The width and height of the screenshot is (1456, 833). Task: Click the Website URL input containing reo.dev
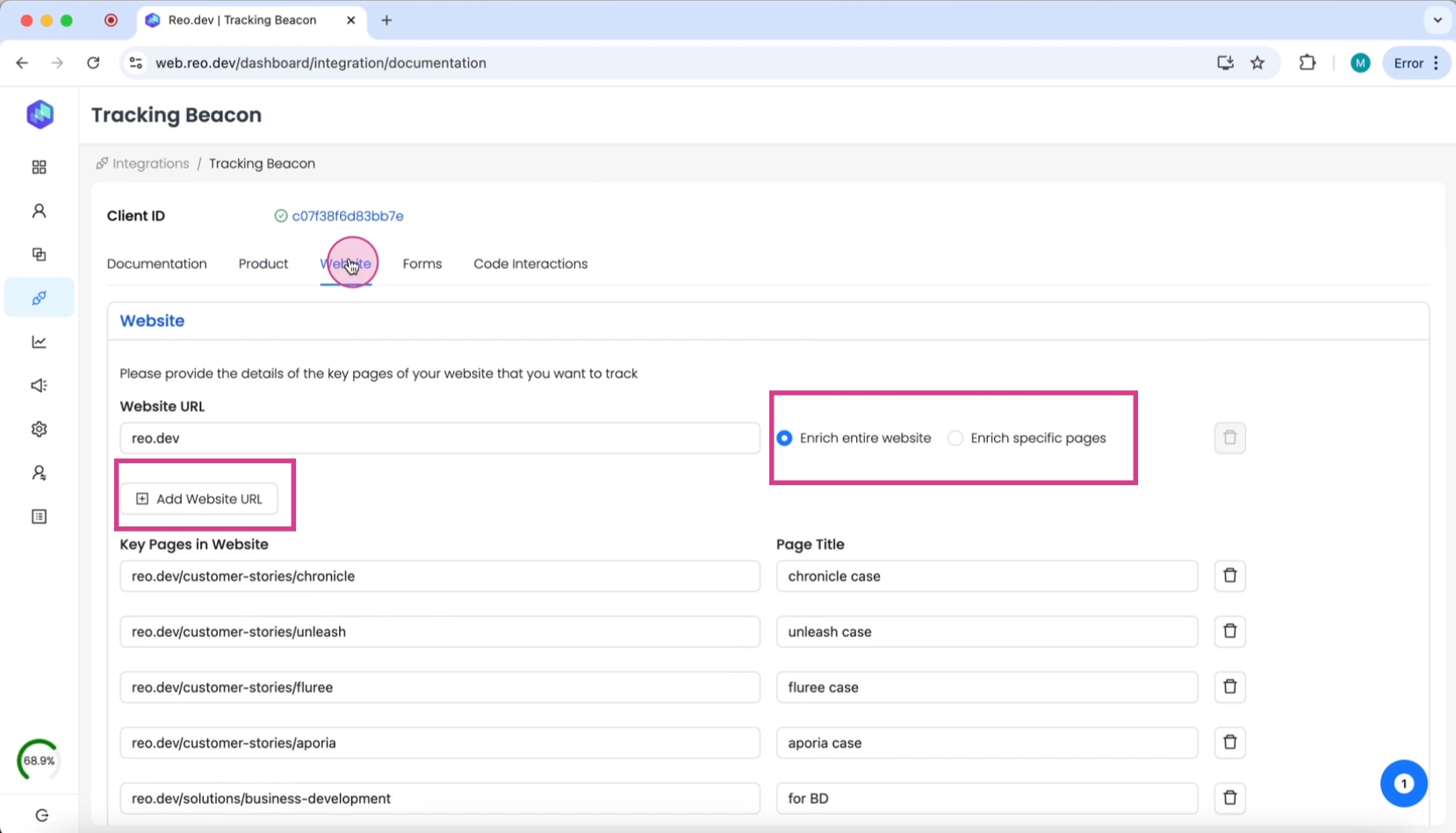[439, 438]
